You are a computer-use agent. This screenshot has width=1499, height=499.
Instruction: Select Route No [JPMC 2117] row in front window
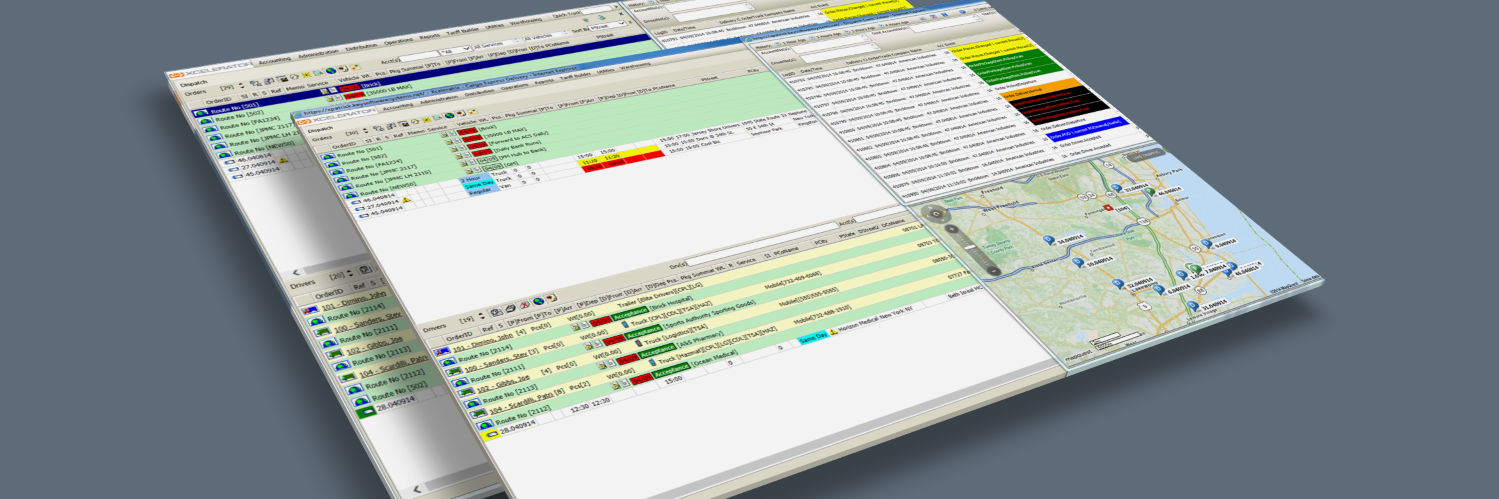pos(382,170)
